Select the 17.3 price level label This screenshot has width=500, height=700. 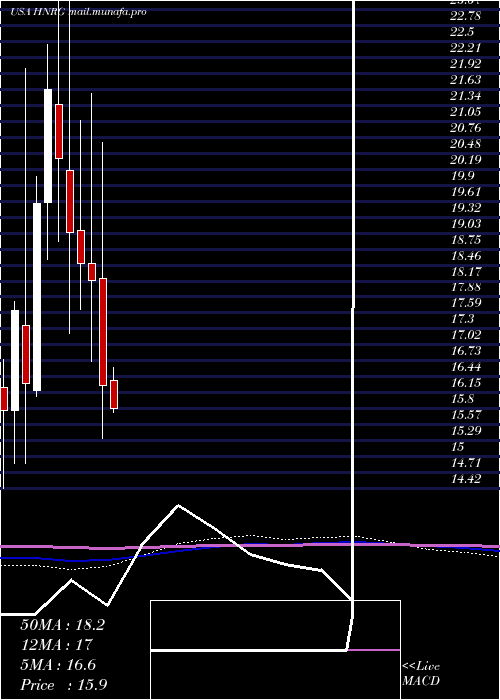[462, 319]
